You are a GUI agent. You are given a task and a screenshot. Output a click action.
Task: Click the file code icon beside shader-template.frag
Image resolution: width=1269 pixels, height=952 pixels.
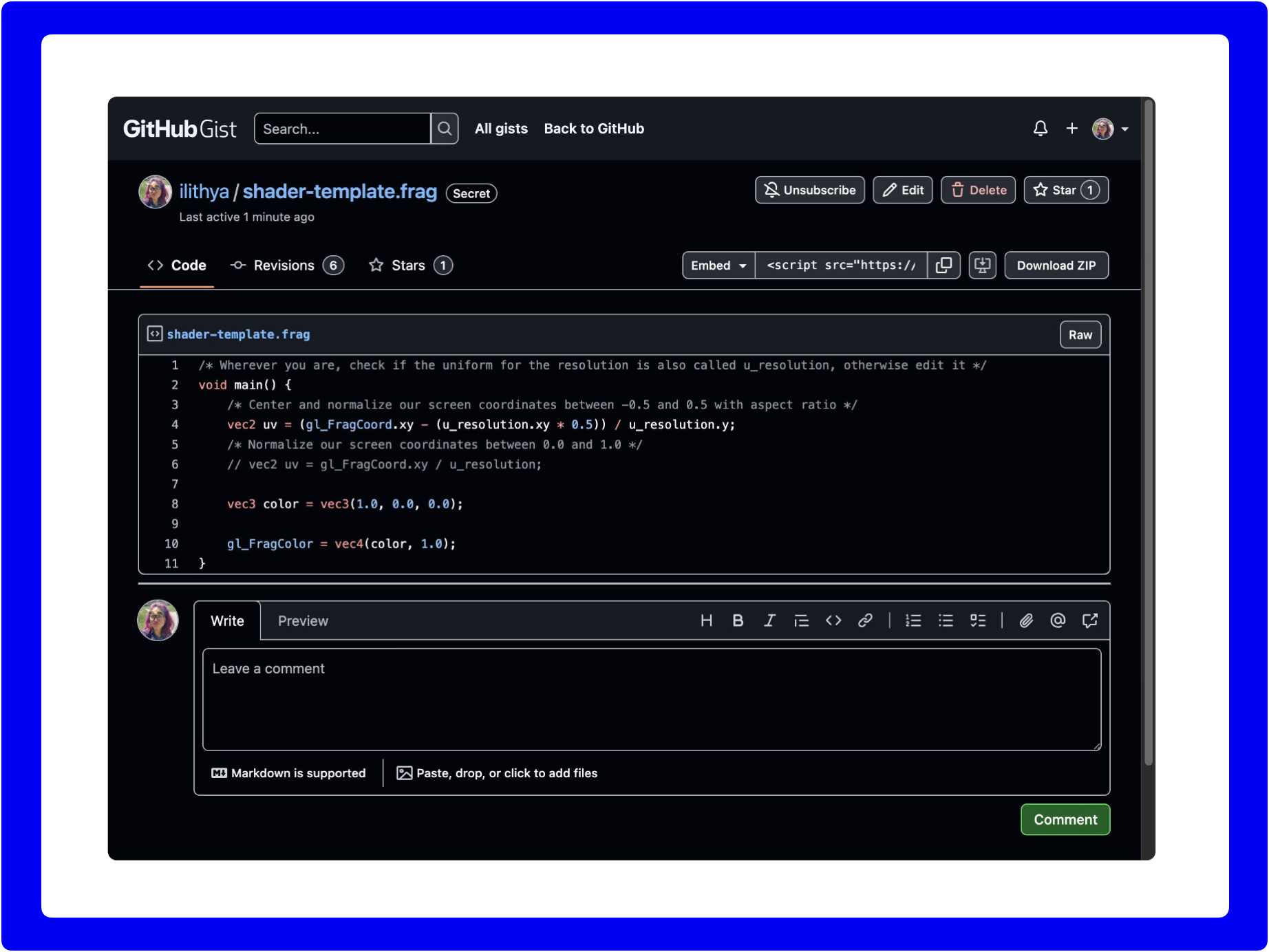(155, 334)
